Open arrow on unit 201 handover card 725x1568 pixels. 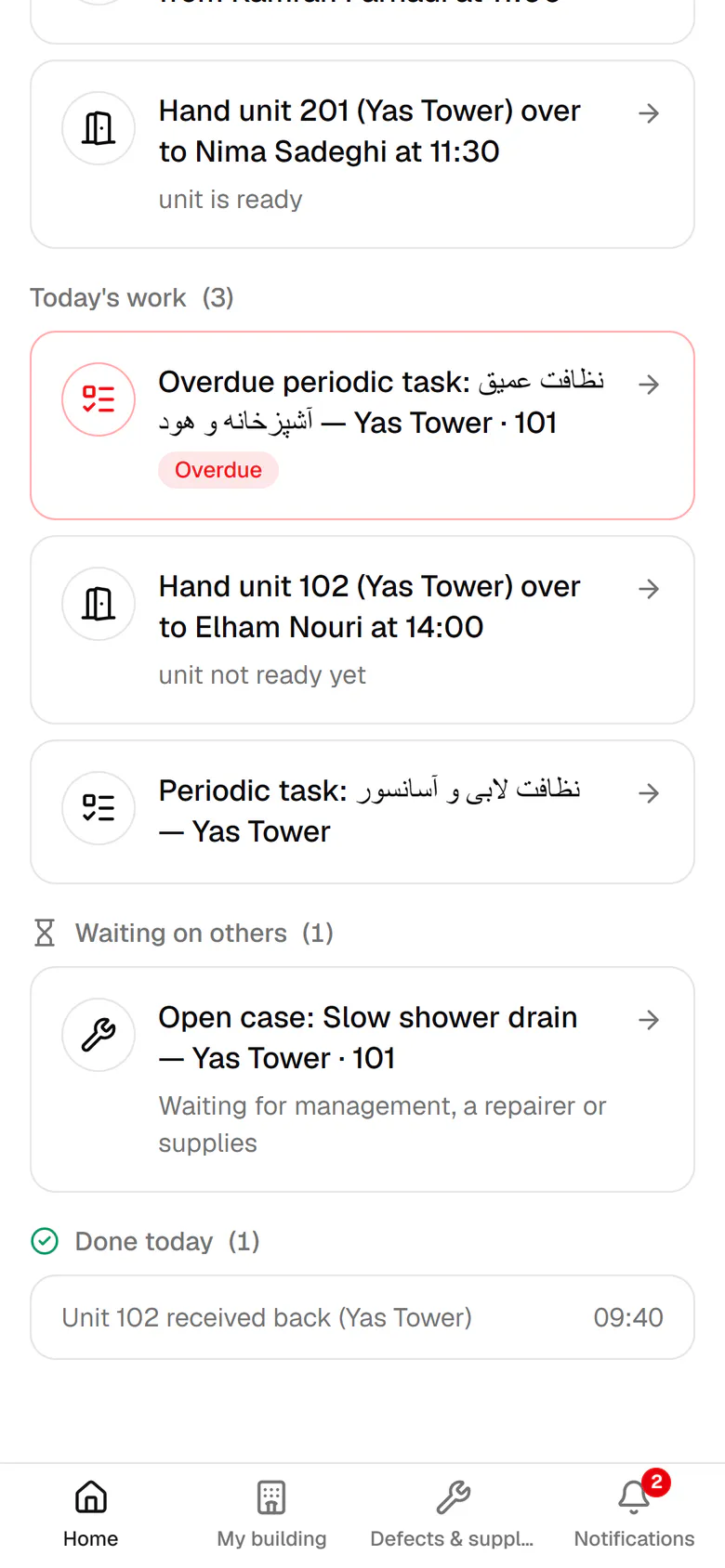(649, 113)
